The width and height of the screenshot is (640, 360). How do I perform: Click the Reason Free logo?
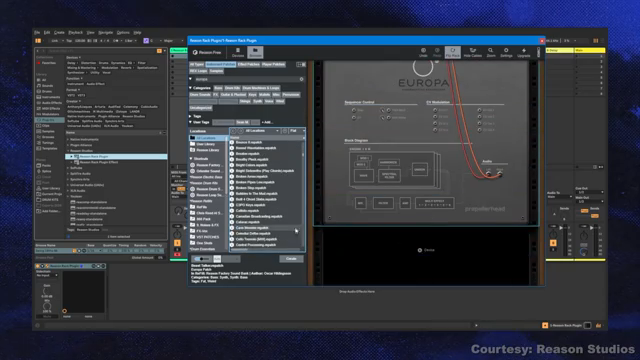click(207, 52)
